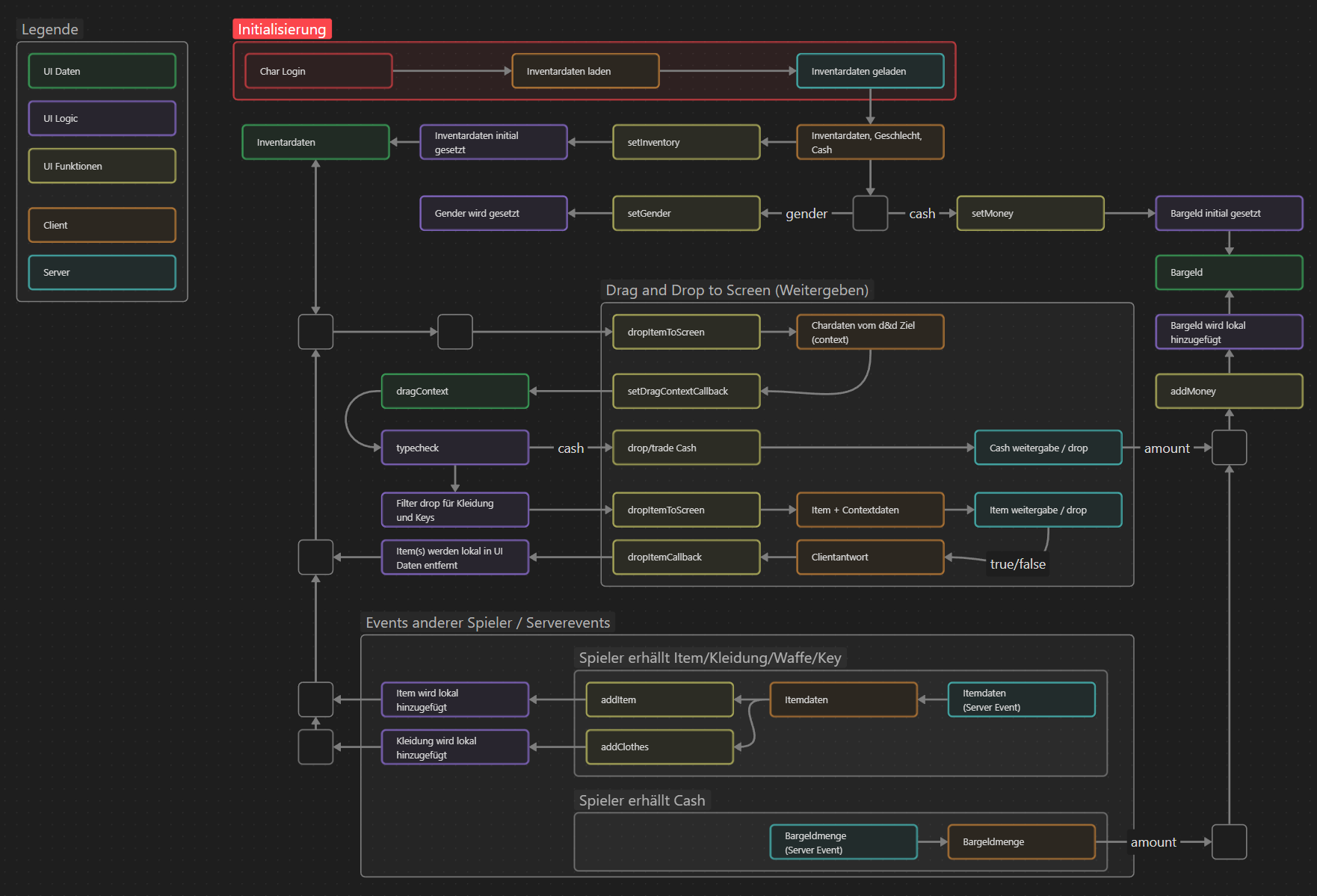
Task: Select the green 'Inventardaten' data node
Action: pyautogui.click(x=315, y=142)
